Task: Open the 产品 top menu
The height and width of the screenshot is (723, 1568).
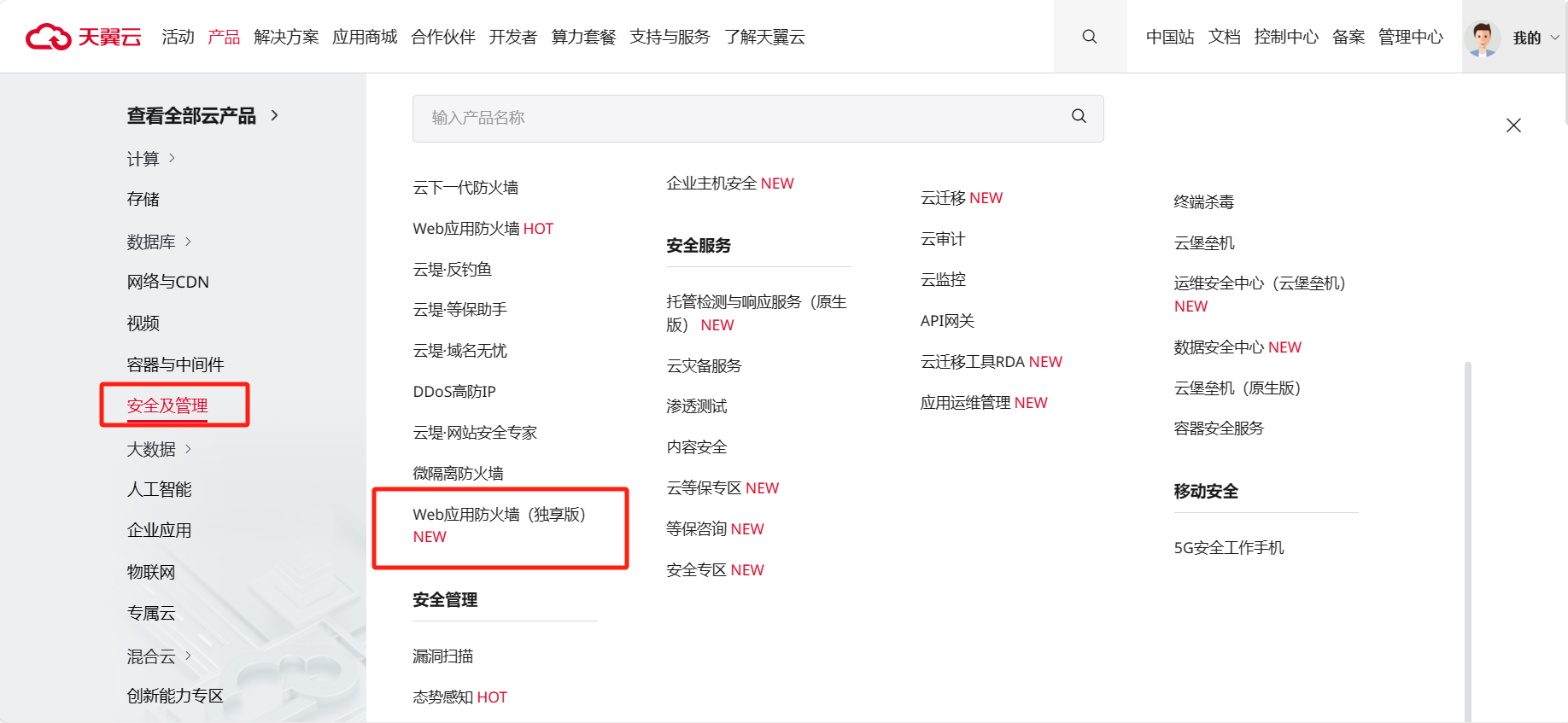Action: [x=224, y=37]
